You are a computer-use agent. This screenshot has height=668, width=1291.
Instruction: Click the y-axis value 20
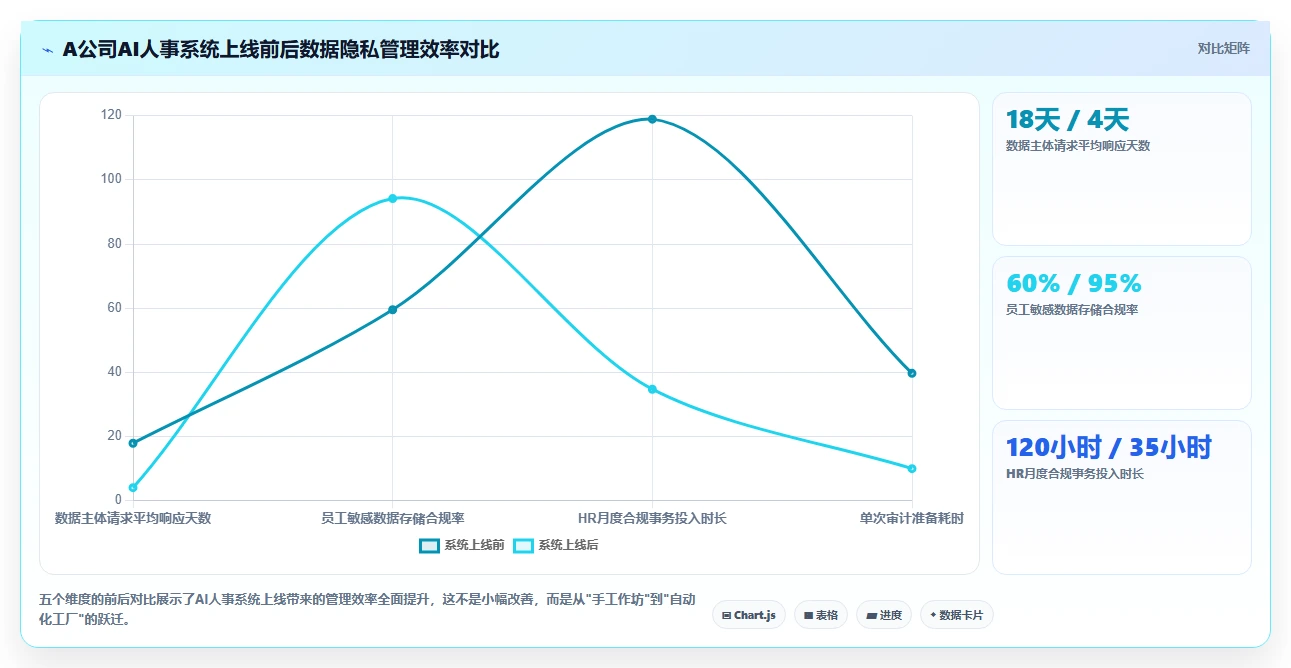click(x=114, y=436)
